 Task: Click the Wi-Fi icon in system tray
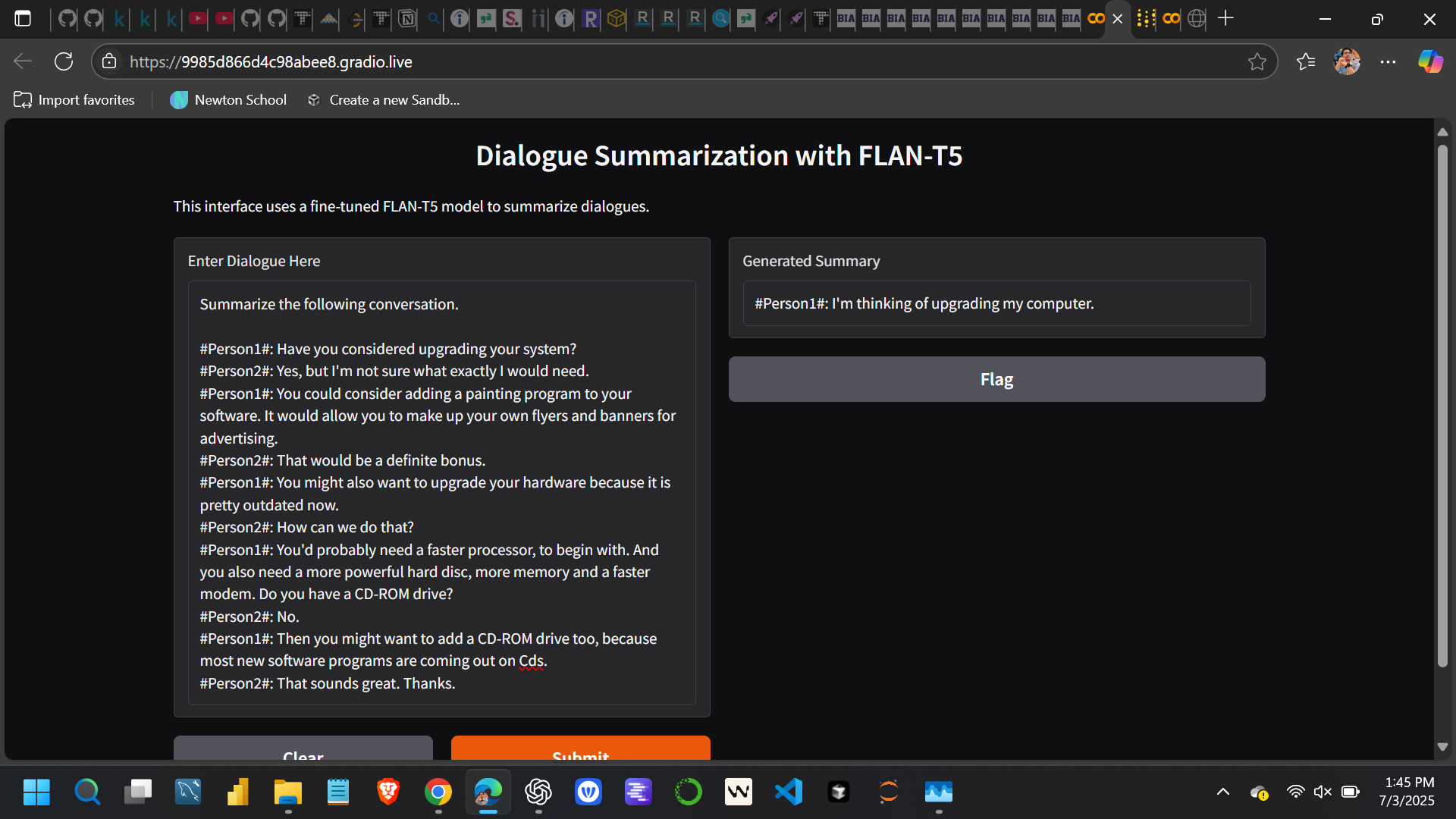pos(1296,792)
